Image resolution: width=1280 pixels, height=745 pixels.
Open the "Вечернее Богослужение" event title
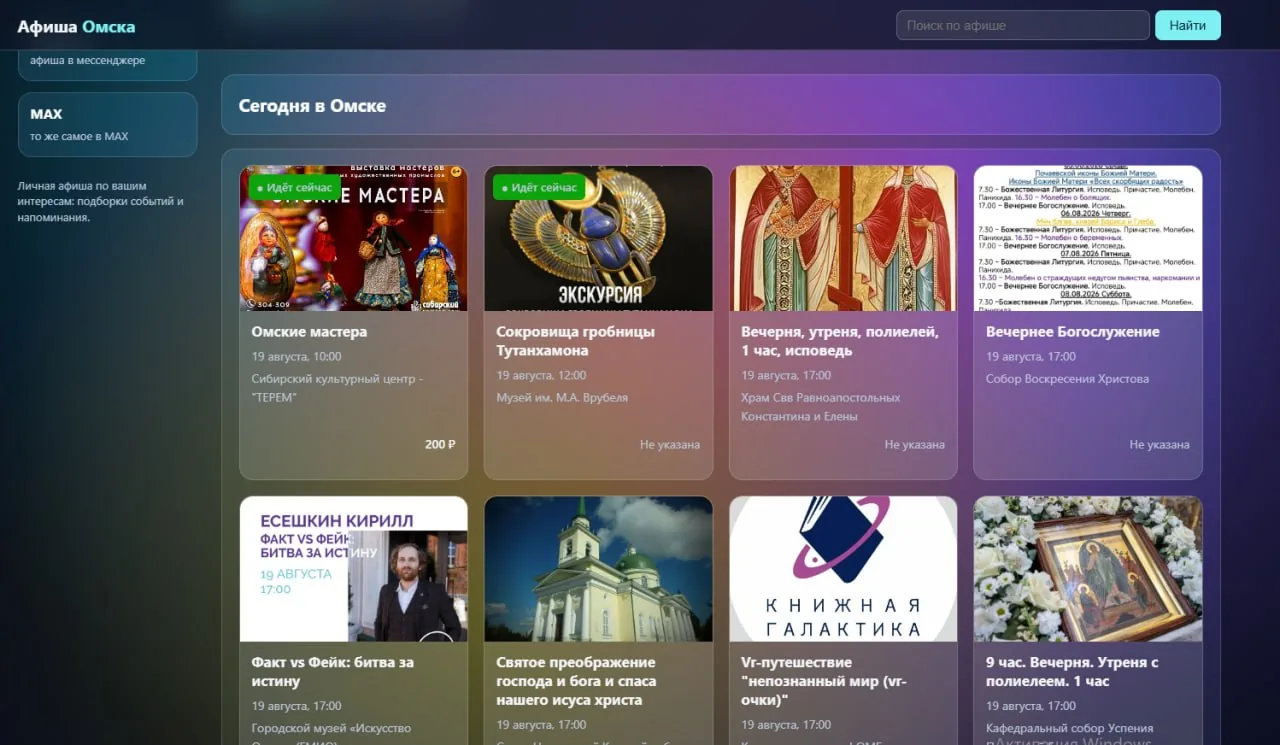pos(1073,331)
